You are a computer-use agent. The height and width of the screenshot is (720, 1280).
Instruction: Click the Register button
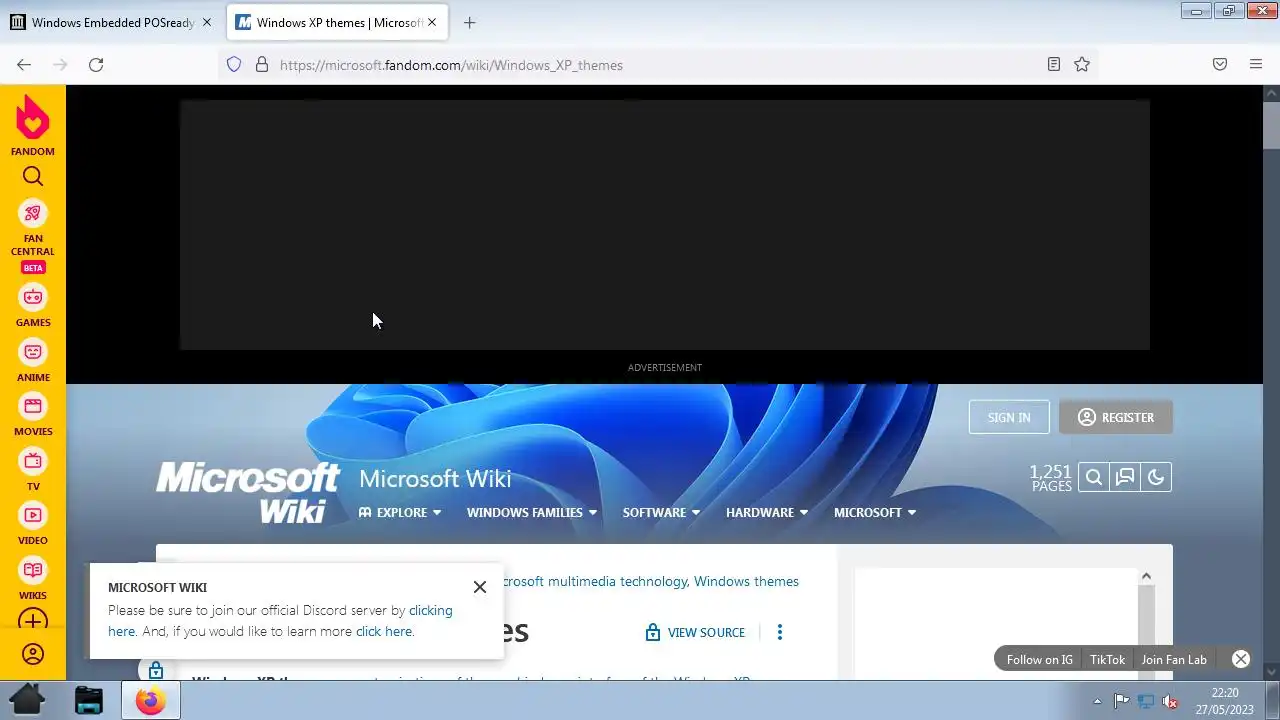1116,417
